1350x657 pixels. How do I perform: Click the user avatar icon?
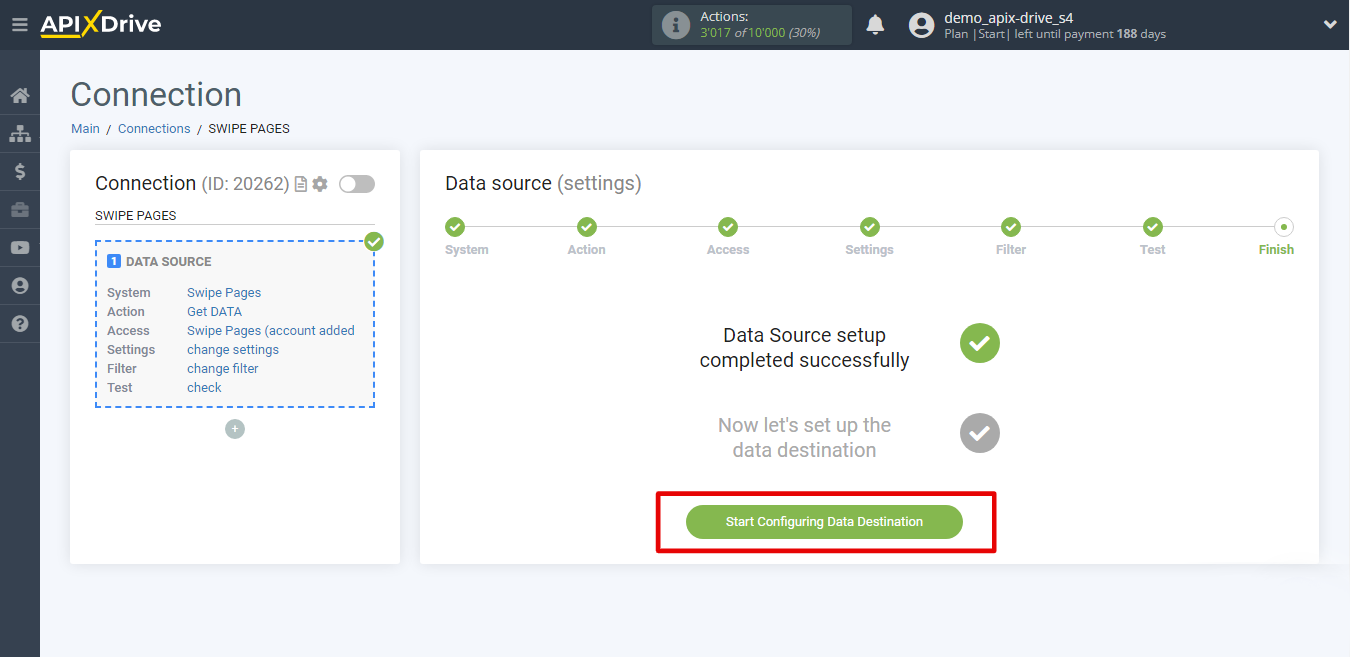click(921, 25)
